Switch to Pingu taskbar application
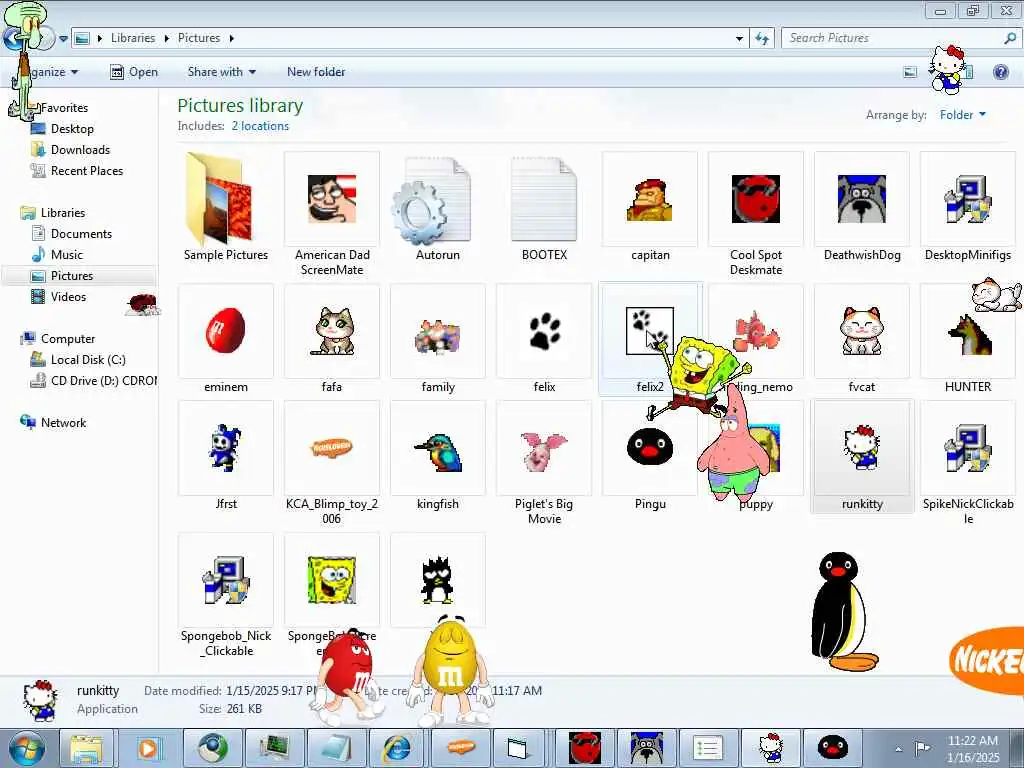 (832, 748)
